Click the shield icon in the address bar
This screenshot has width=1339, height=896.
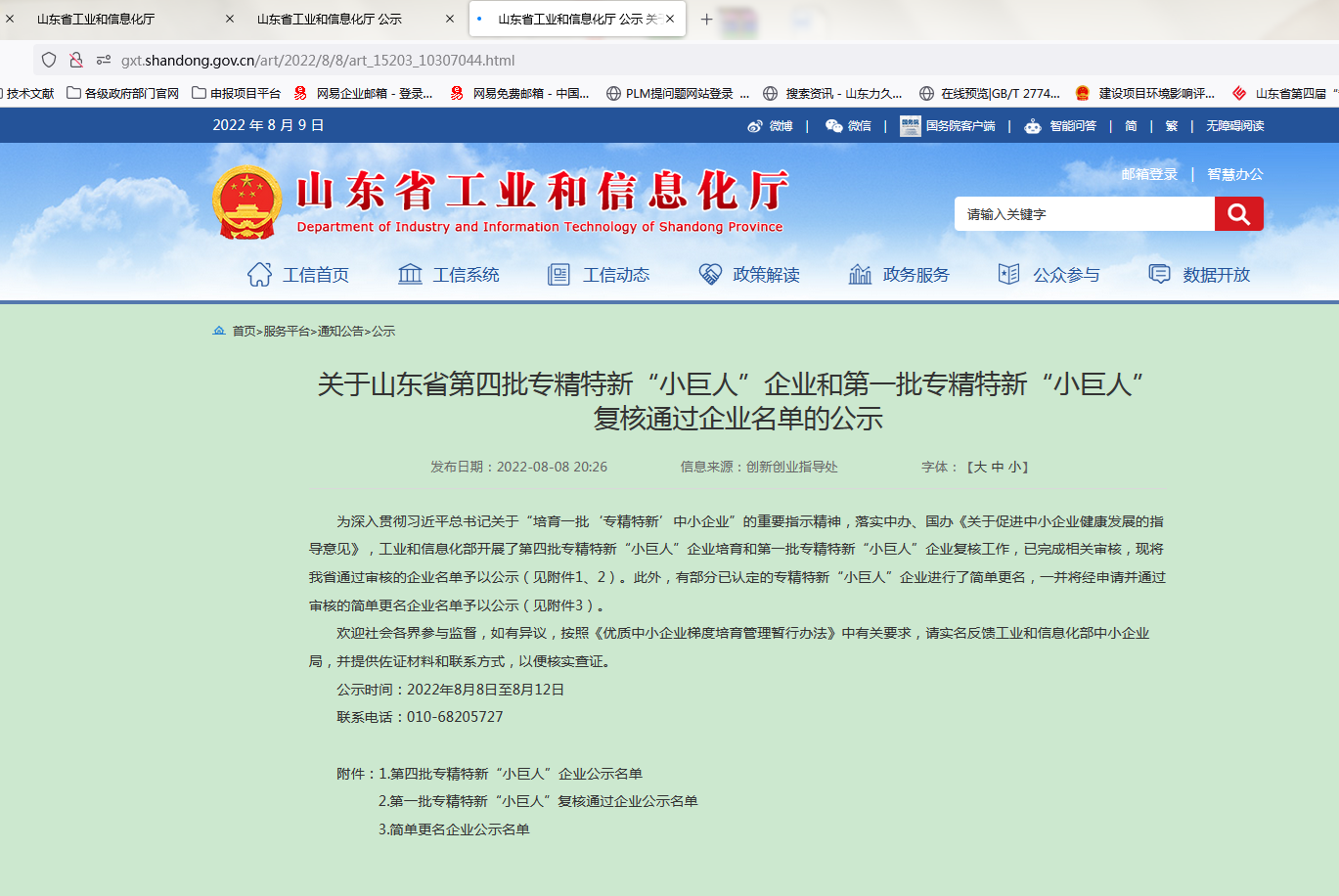pyautogui.click(x=48, y=59)
